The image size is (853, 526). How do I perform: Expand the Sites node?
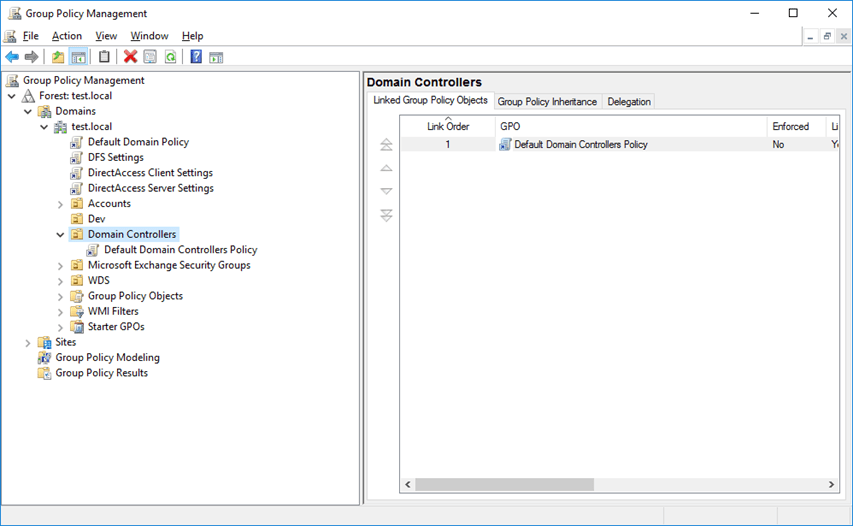pyautogui.click(x=28, y=343)
